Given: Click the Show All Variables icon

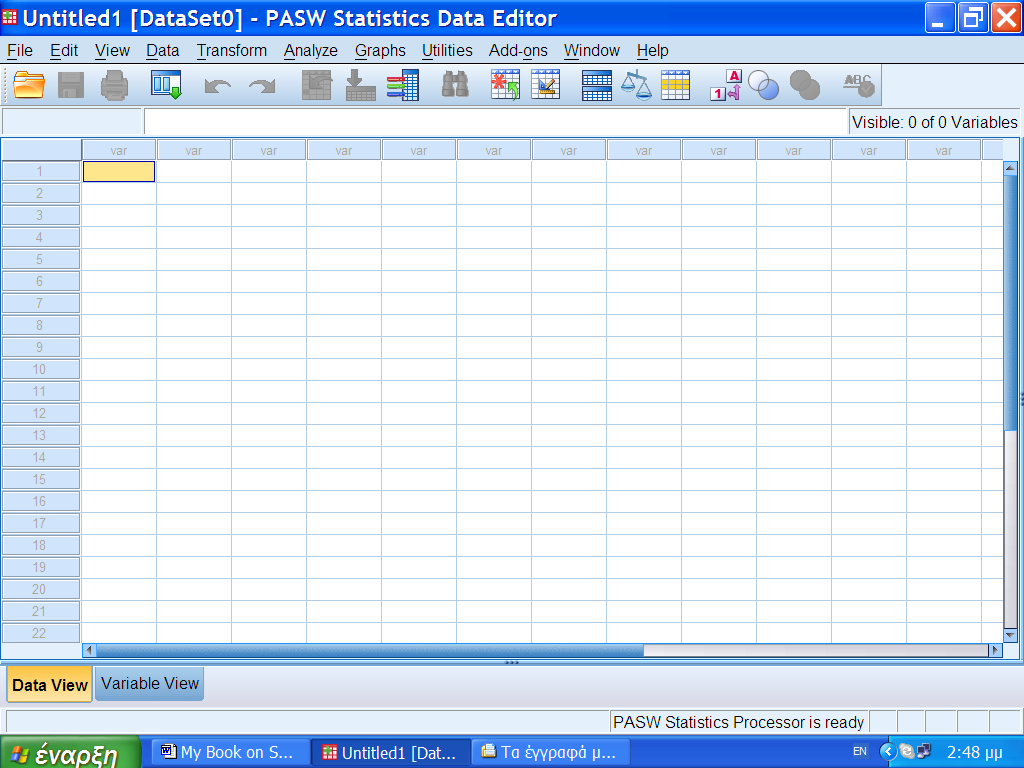Looking at the screenshot, I should click(805, 85).
